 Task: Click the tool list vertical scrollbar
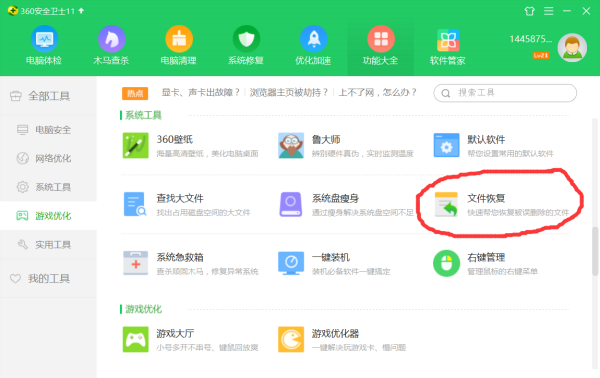point(595,251)
